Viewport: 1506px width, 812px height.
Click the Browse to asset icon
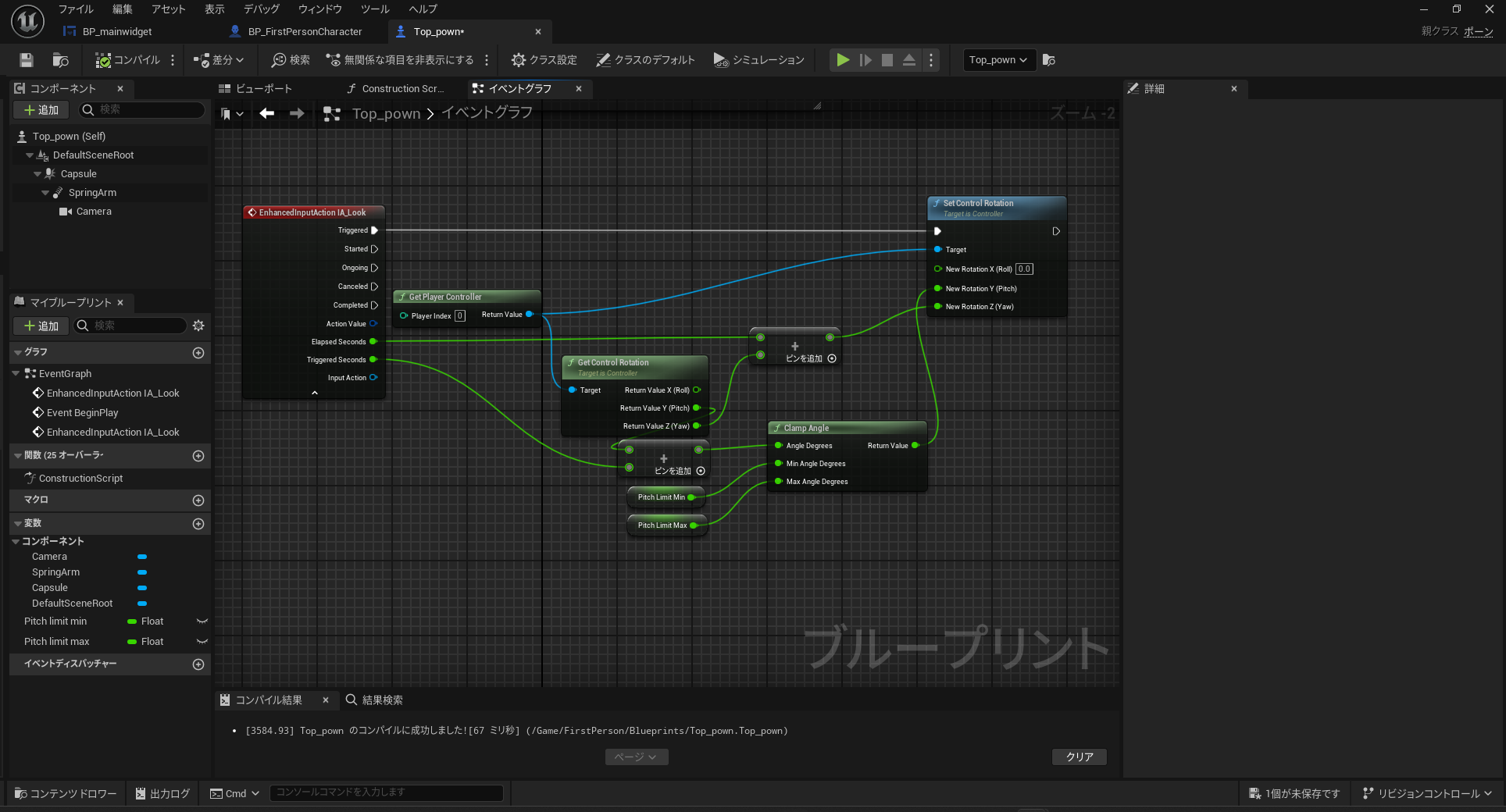[60, 60]
